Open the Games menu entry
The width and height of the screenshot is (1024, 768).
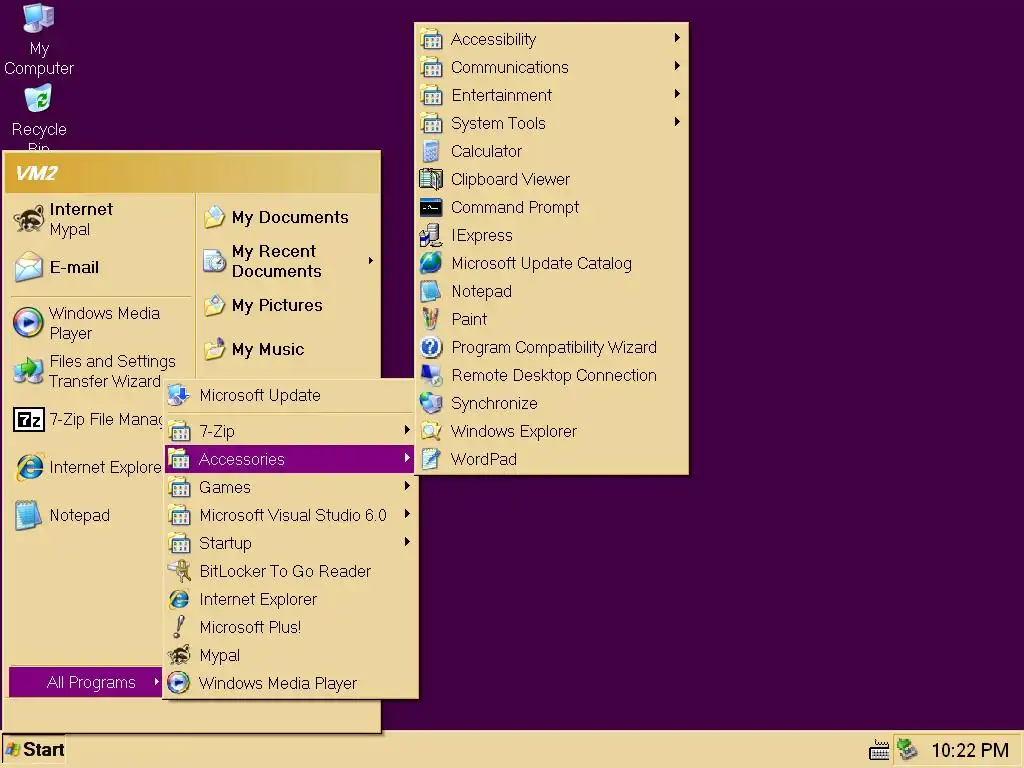click(290, 487)
